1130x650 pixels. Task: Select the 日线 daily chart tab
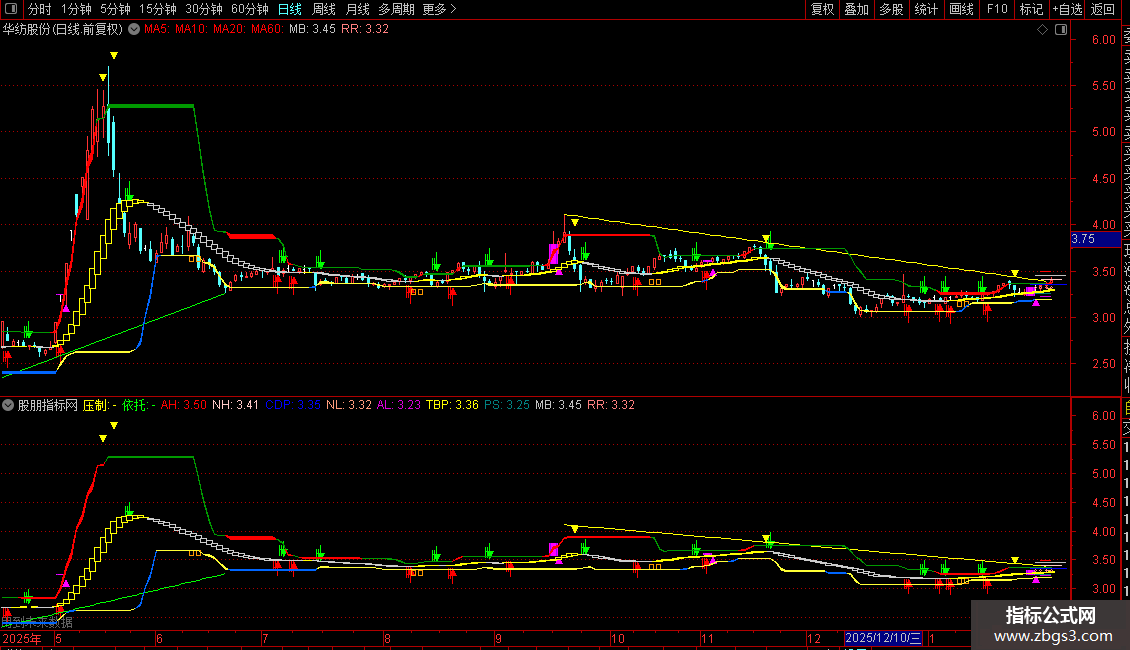click(290, 9)
